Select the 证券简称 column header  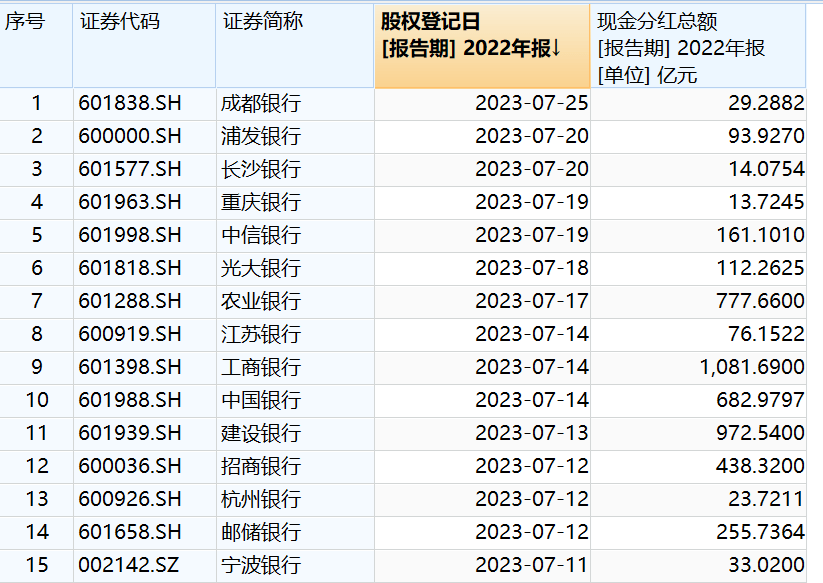tap(263, 22)
